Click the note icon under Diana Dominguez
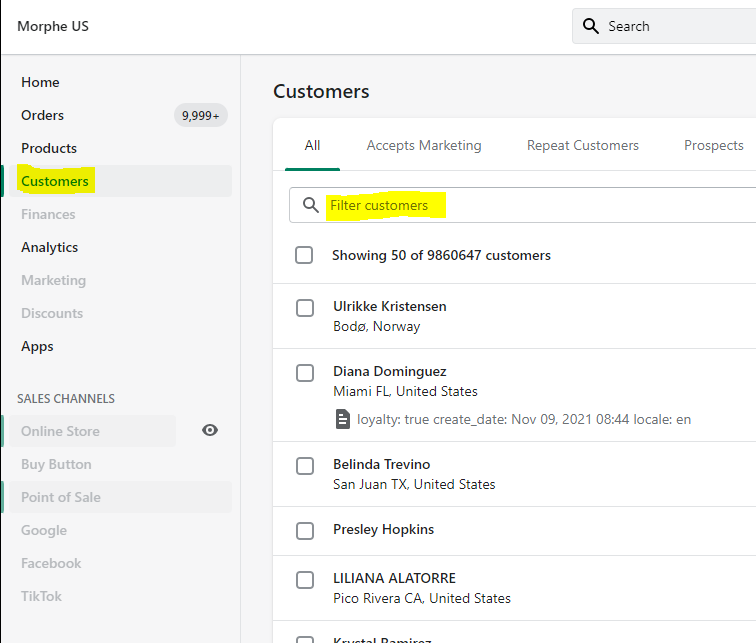Image resolution: width=756 pixels, height=643 pixels. [342, 419]
